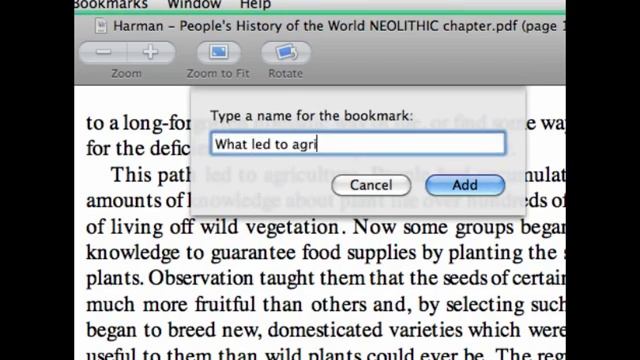Open the Help menu

[x=256, y=4]
